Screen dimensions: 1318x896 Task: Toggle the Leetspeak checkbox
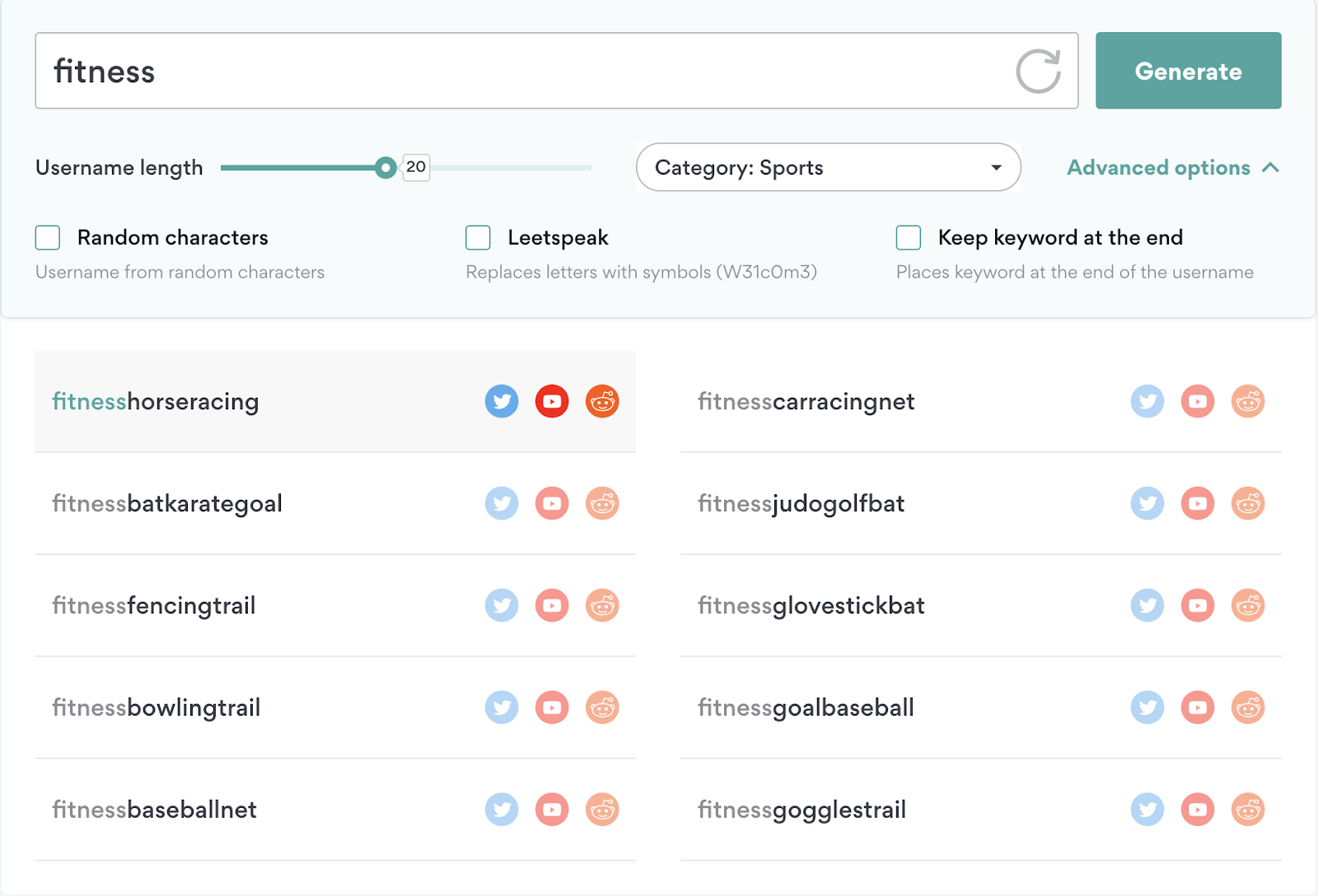(x=478, y=238)
